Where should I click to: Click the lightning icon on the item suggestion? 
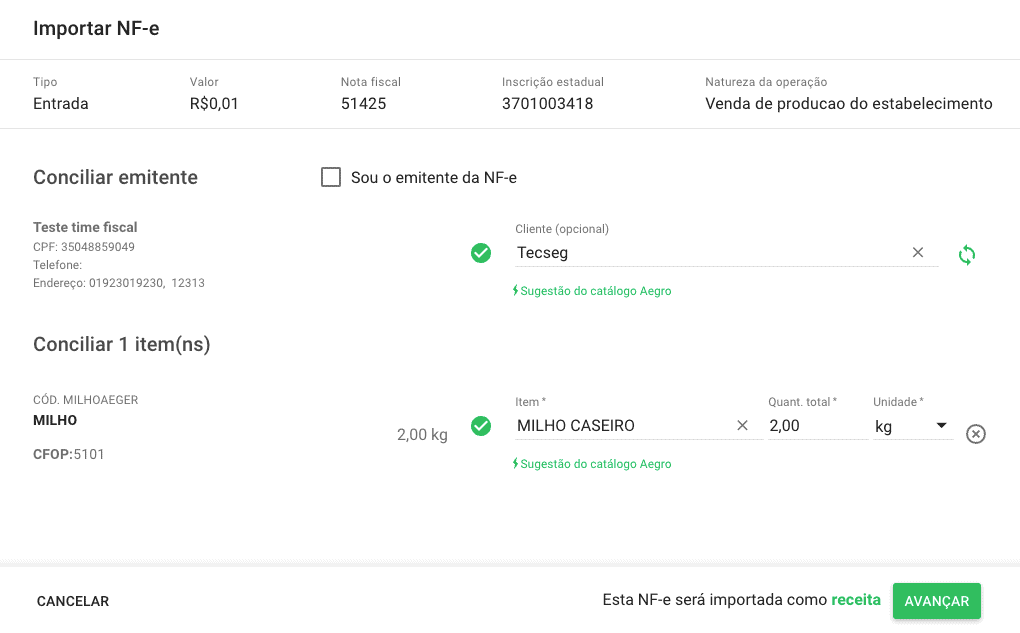[518, 463]
